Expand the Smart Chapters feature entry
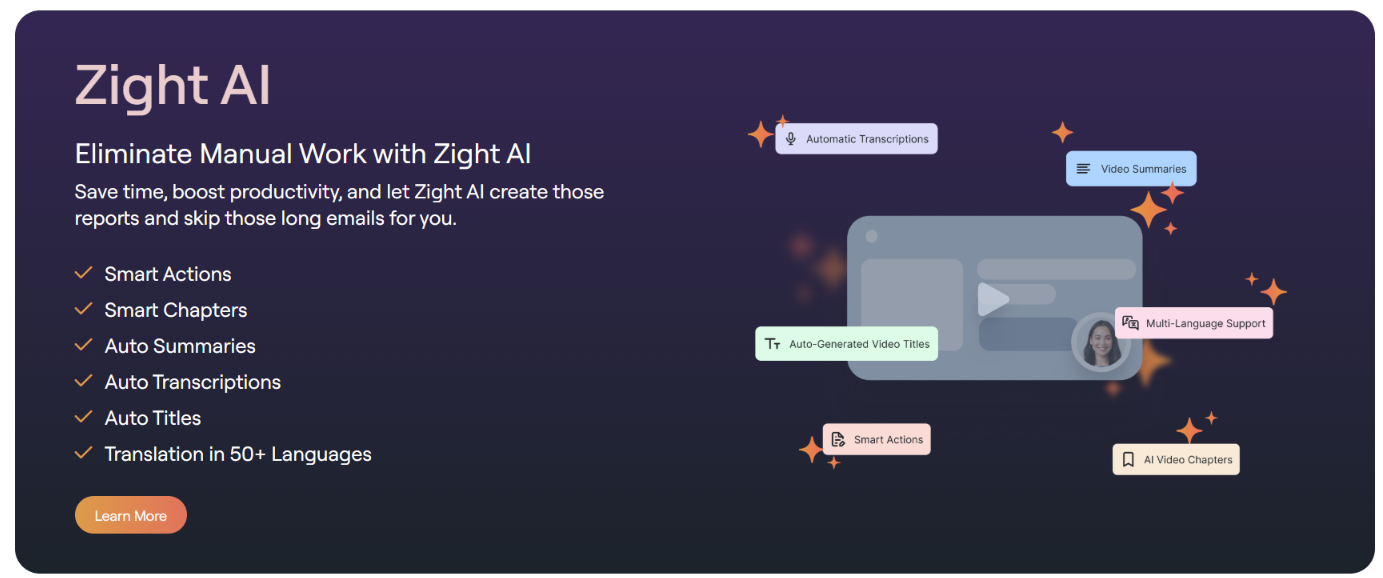The height and width of the screenshot is (578, 1383). point(175,310)
